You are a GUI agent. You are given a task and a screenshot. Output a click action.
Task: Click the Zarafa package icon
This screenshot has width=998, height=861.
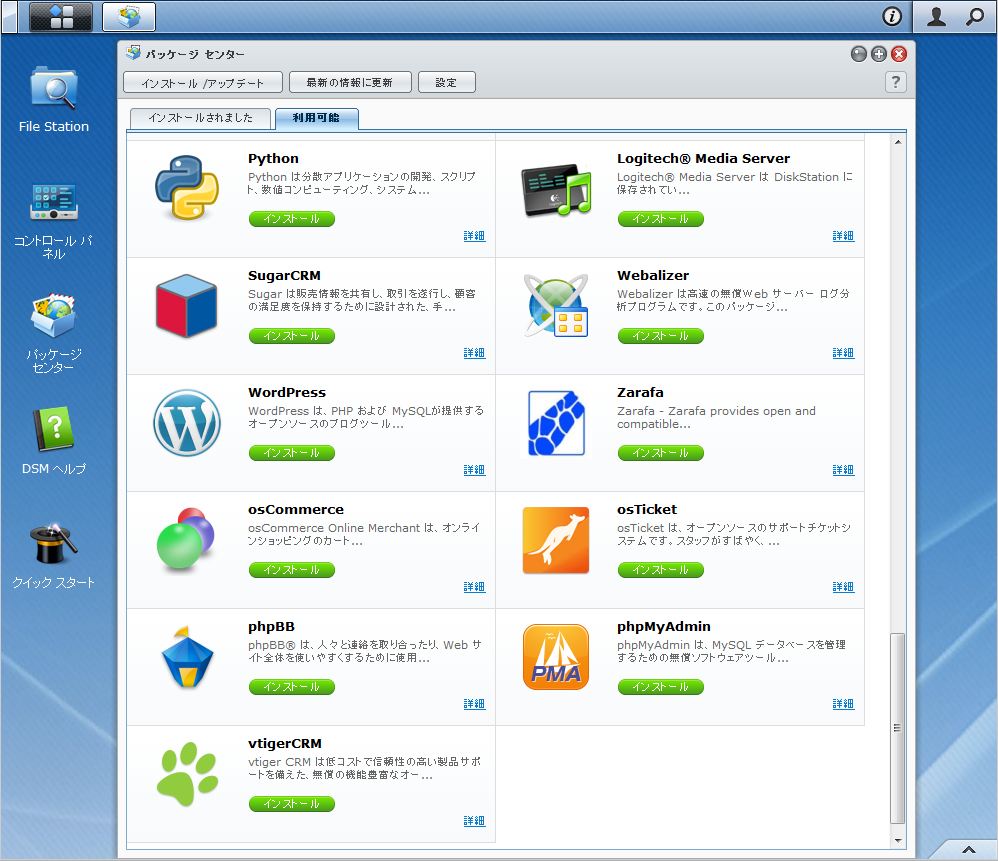[556, 423]
